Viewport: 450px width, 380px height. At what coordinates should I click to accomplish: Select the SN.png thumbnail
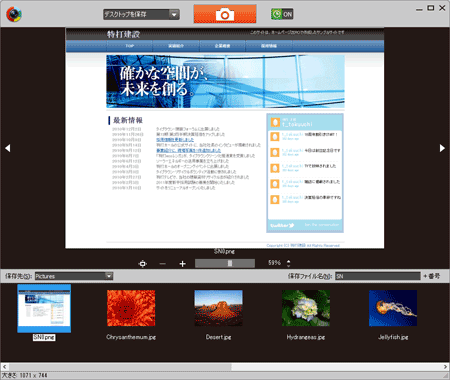44,308
